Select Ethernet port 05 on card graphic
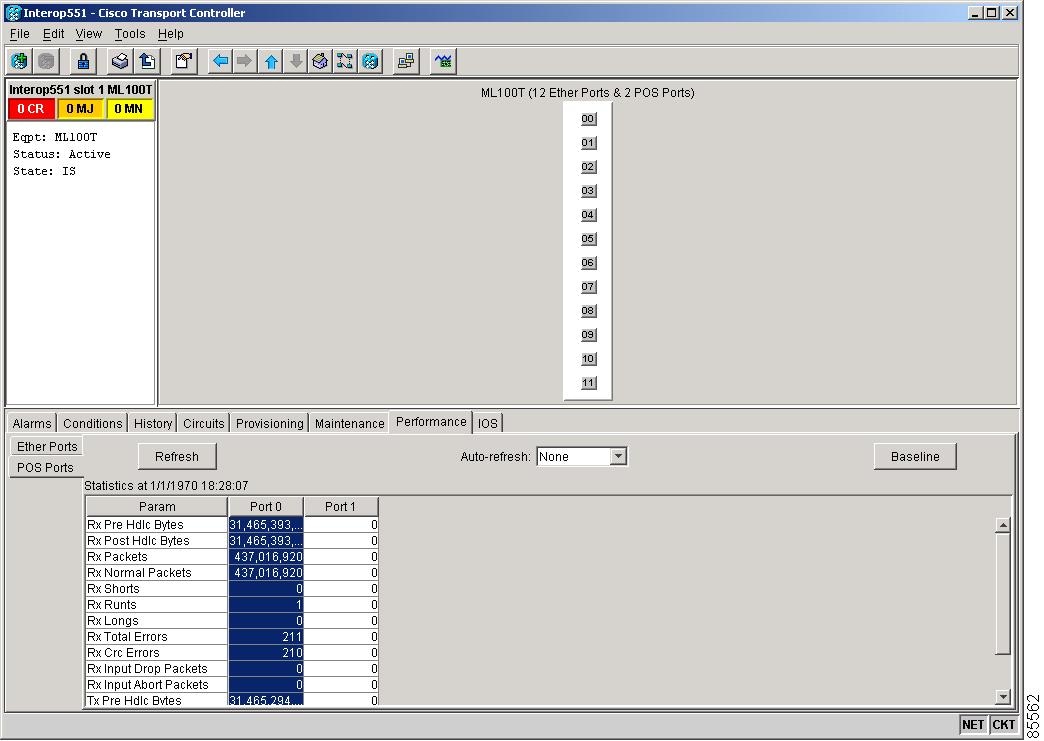Viewport: 1044px width, 741px height. coord(588,238)
